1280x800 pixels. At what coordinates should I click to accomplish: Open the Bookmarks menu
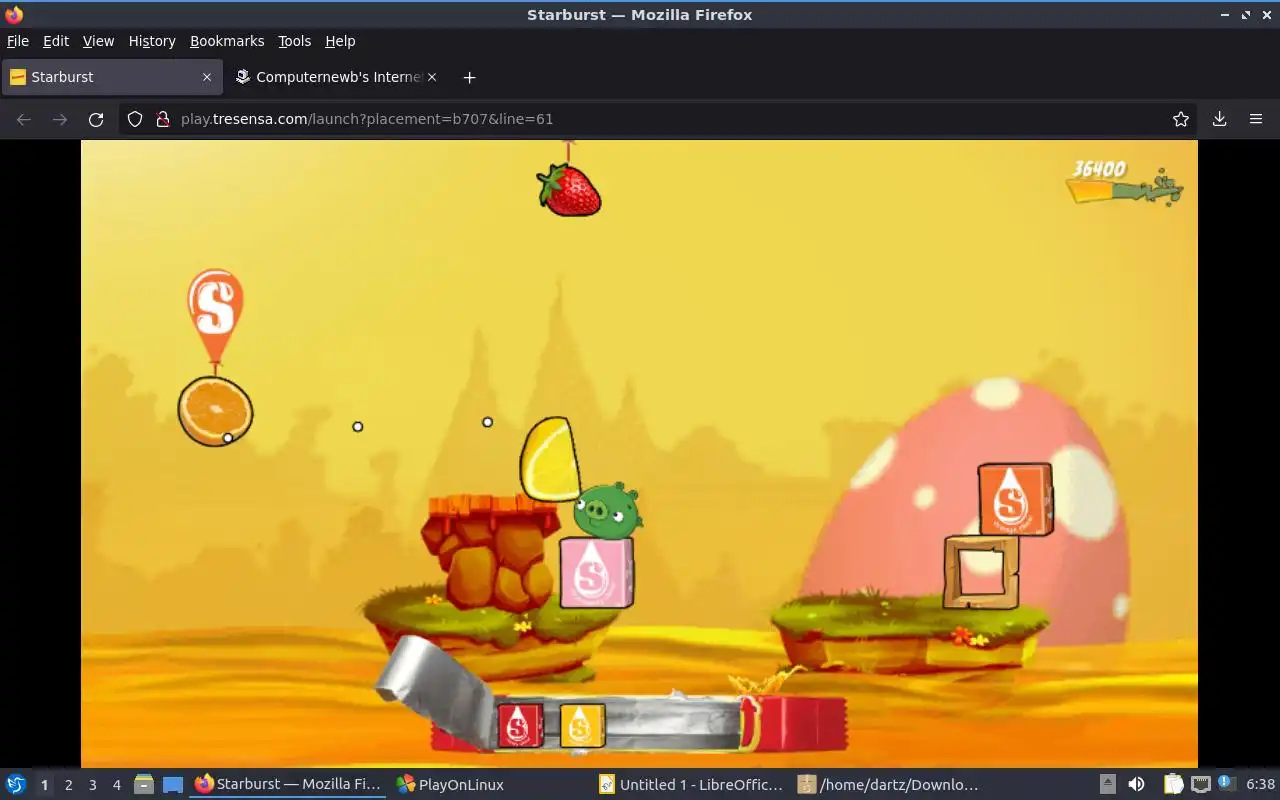[x=227, y=41]
